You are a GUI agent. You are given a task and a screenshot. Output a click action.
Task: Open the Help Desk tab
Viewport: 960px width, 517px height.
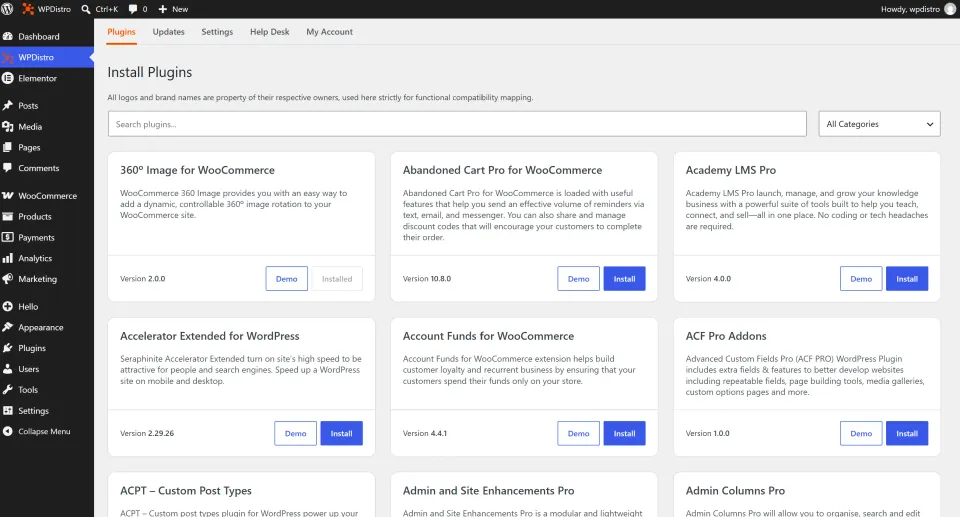pos(269,32)
